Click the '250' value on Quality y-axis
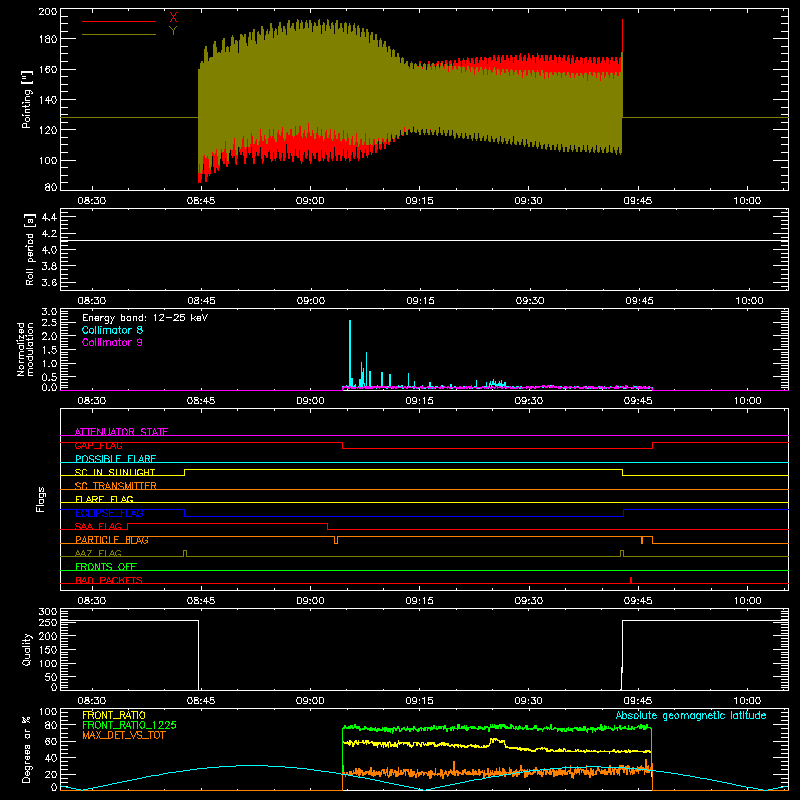800x800 pixels. tap(47, 622)
